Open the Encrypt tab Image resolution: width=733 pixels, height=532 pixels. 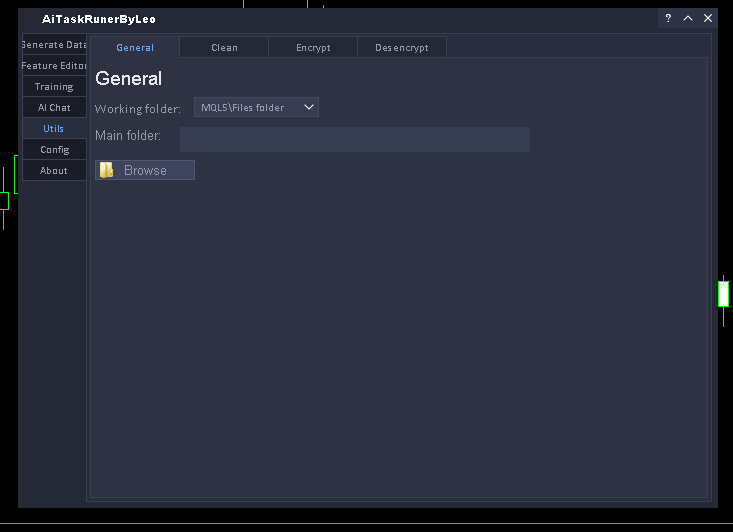click(313, 47)
